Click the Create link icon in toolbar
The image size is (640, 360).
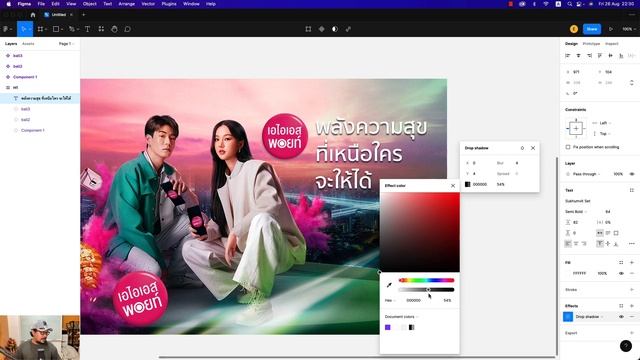tap(348, 29)
